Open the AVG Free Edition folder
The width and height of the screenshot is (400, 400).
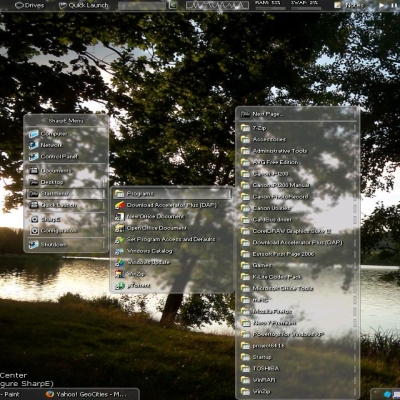coord(298,162)
